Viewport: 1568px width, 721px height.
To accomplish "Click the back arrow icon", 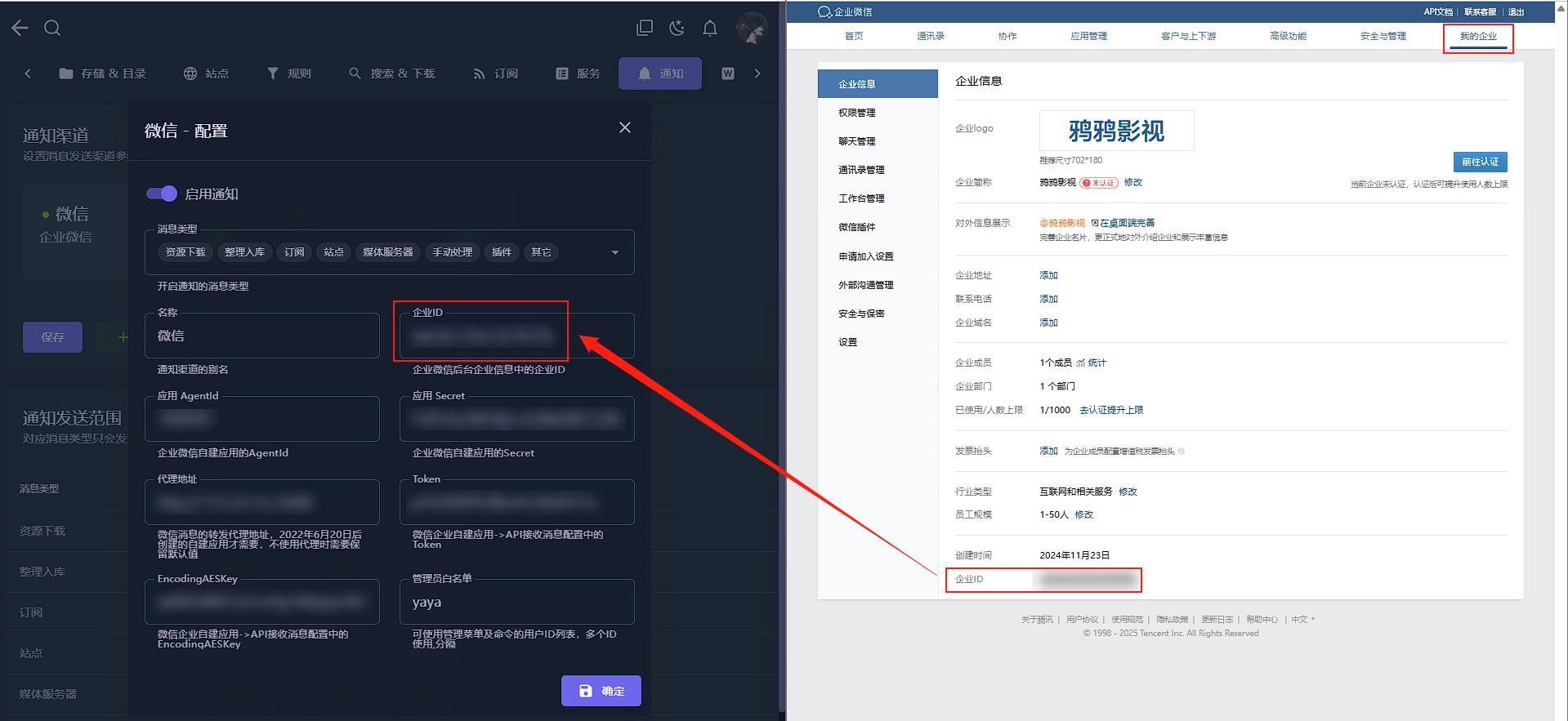I will click(20, 28).
